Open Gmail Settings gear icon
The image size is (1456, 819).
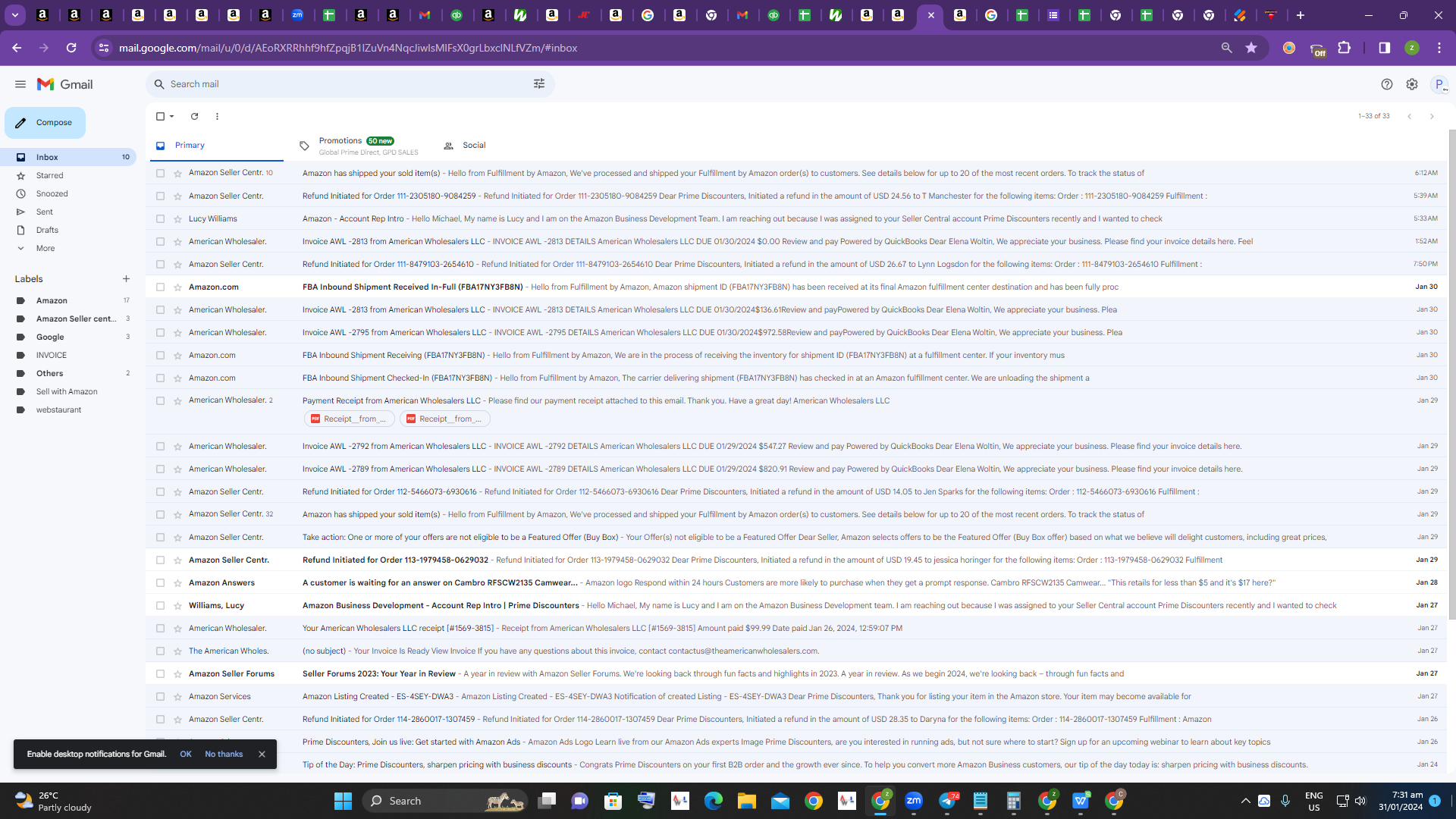click(x=1412, y=84)
